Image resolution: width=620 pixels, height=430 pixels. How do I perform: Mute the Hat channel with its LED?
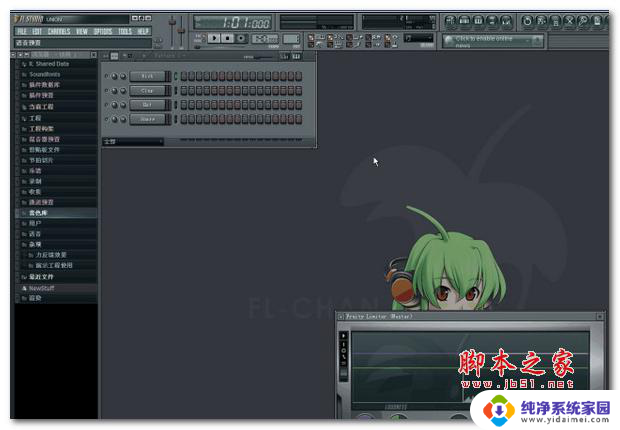[x=106, y=104]
